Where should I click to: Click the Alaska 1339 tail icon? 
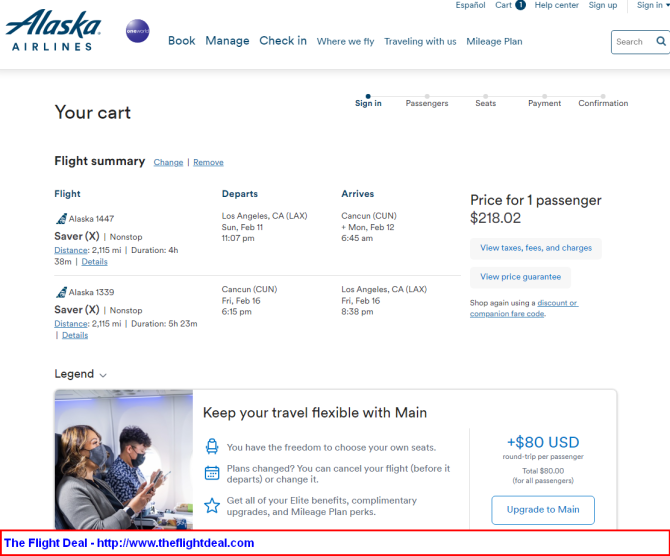point(61,292)
